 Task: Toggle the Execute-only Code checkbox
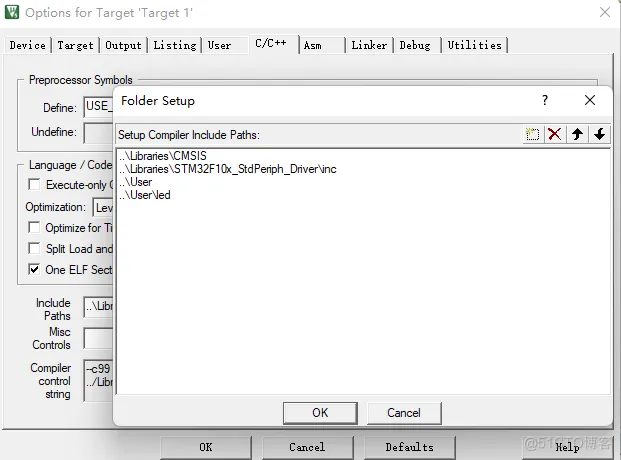pos(34,184)
